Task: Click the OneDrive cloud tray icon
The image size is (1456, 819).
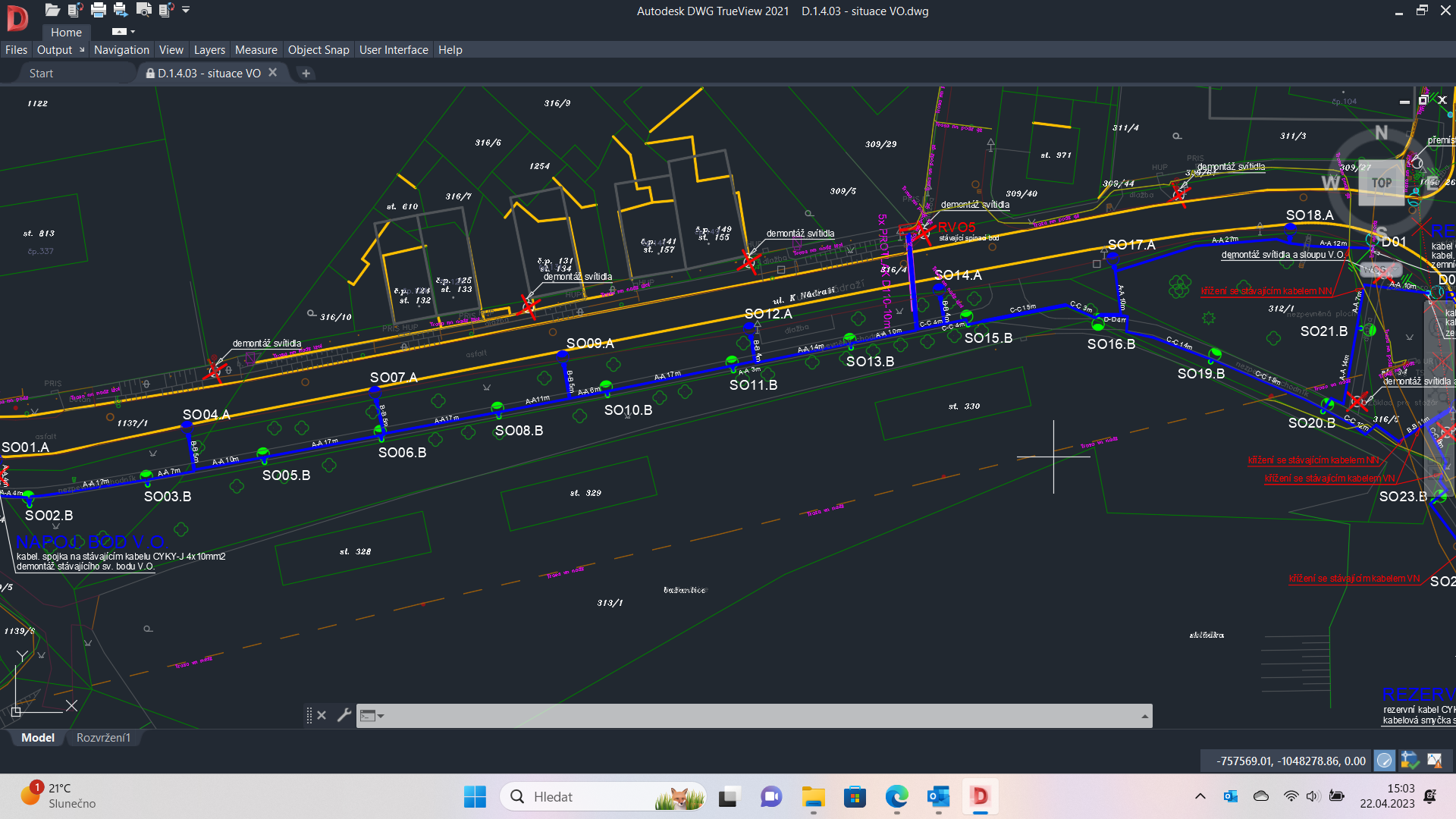Action: (x=1261, y=796)
